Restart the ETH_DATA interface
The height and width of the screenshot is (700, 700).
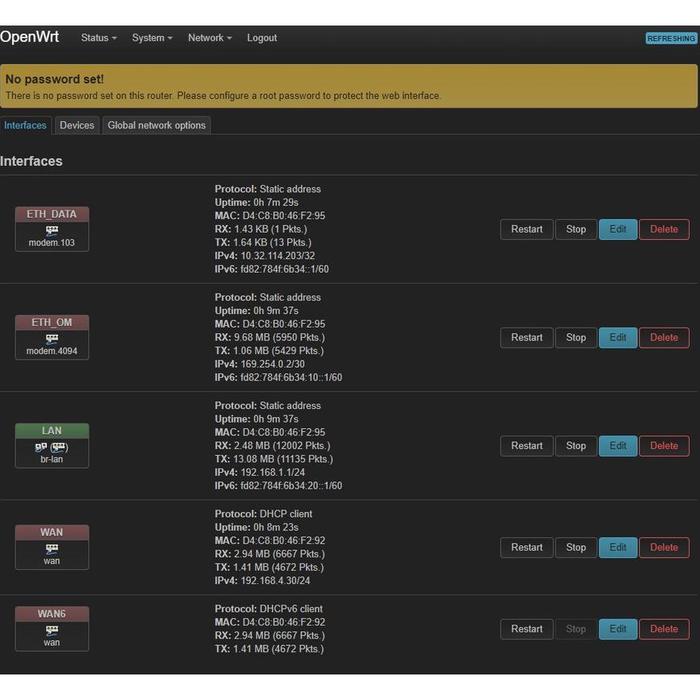click(x=526, y=229)
